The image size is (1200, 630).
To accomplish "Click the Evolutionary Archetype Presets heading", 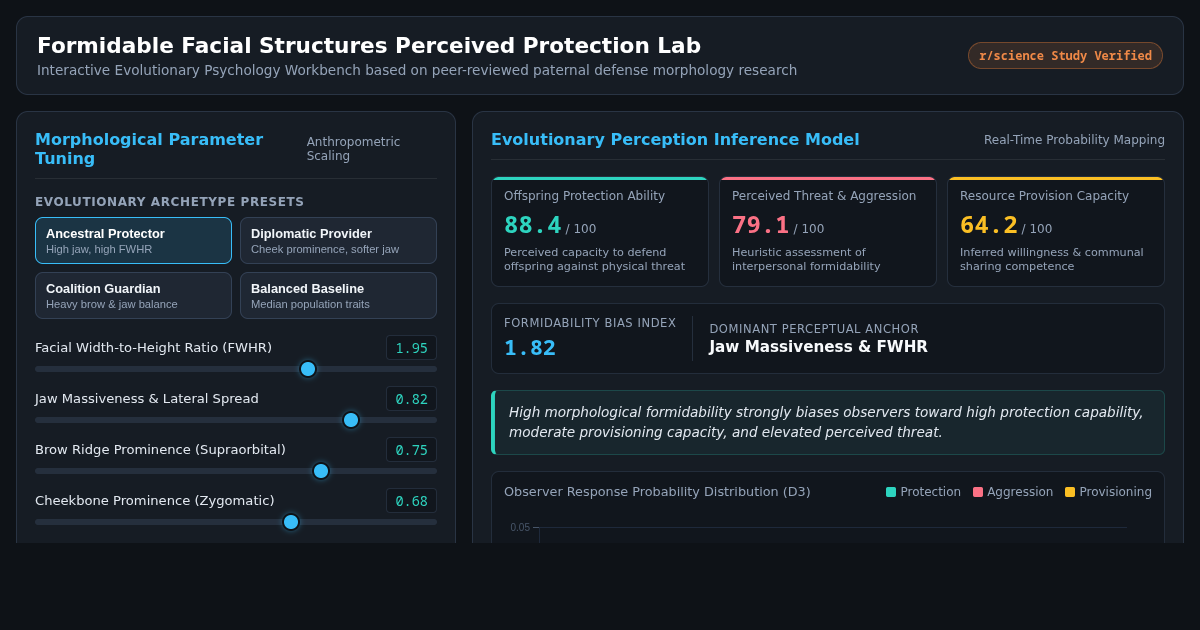I will click(x=170, y=202).
